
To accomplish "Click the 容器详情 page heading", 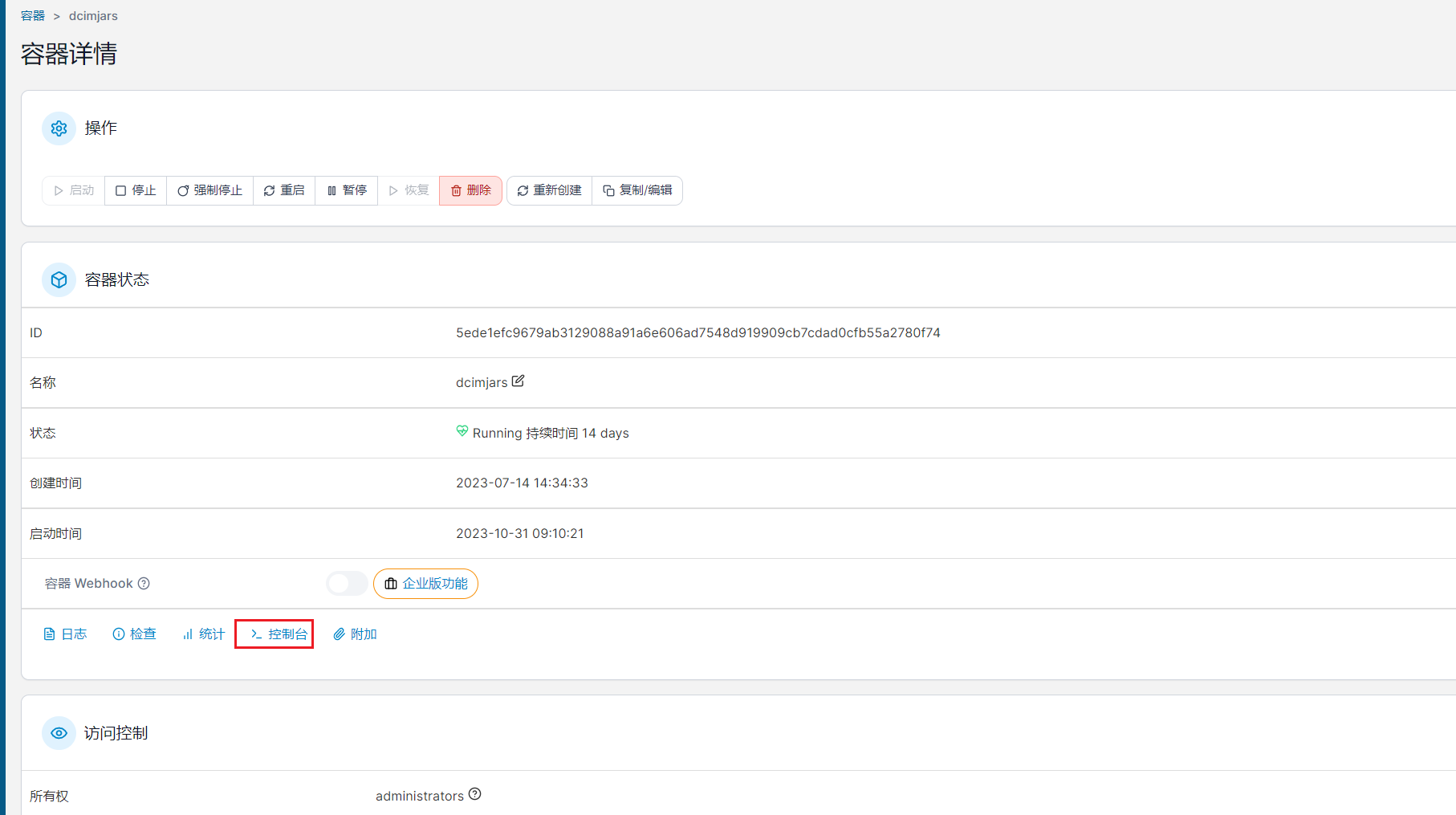I will [x=69, y=55].
